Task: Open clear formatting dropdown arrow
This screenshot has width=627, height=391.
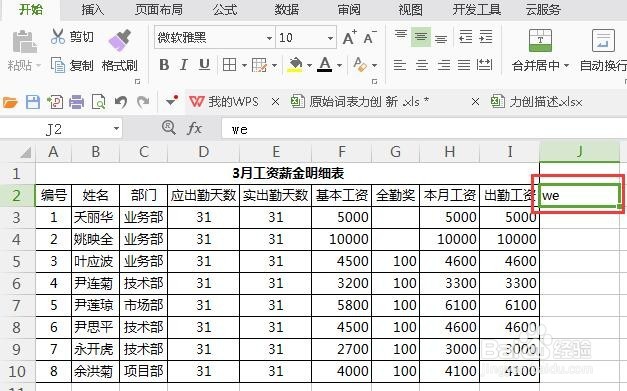Action: point(374,65)
